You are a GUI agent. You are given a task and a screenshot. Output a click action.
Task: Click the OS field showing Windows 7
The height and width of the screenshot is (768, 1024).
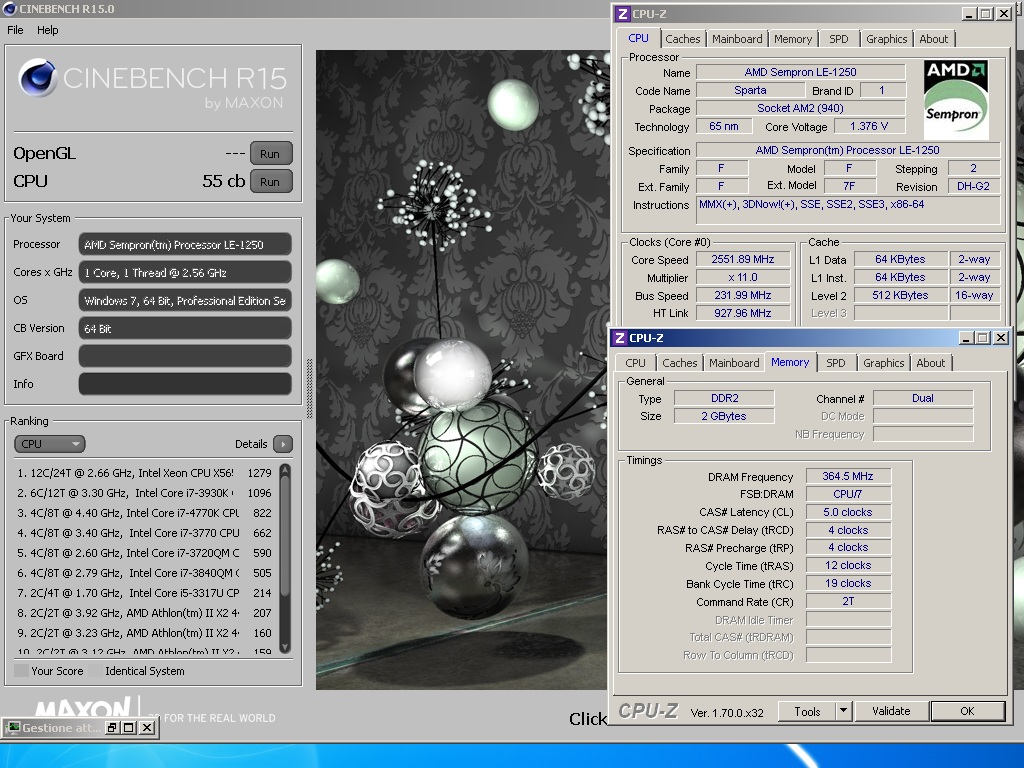185,300
